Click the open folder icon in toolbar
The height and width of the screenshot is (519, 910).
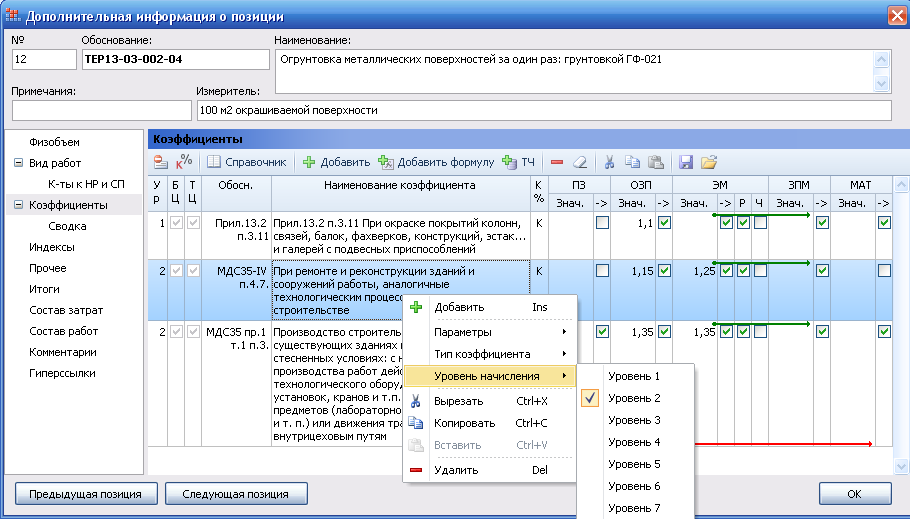(x=709, y=161)
